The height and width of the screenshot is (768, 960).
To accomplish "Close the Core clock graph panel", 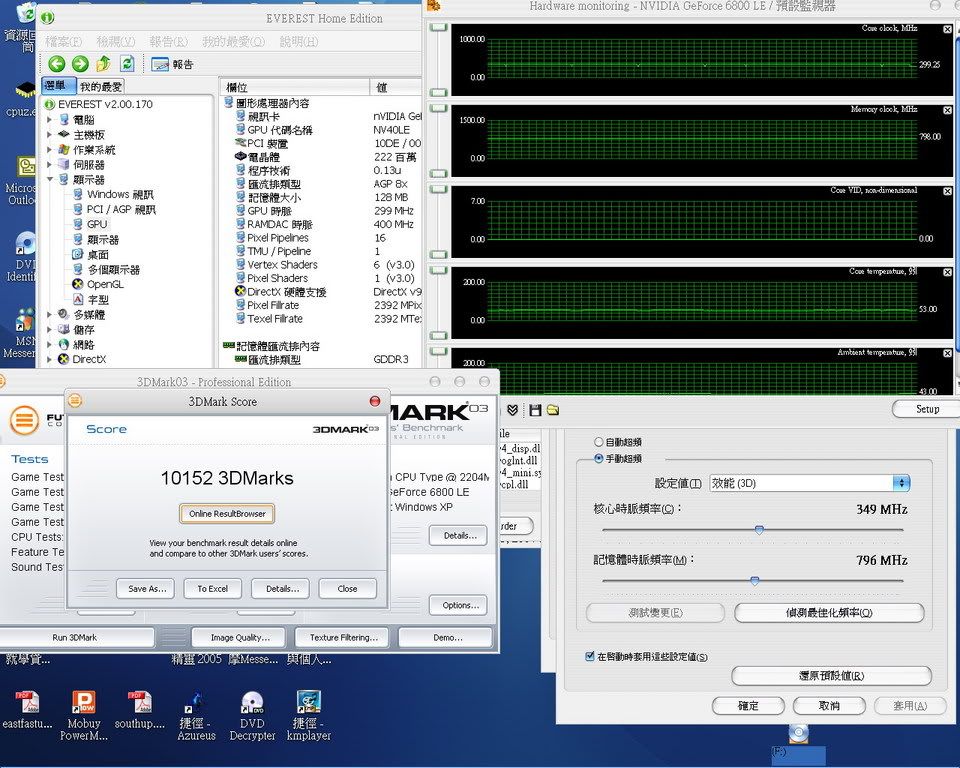I will pyautogui.click(x=948, y=29).
